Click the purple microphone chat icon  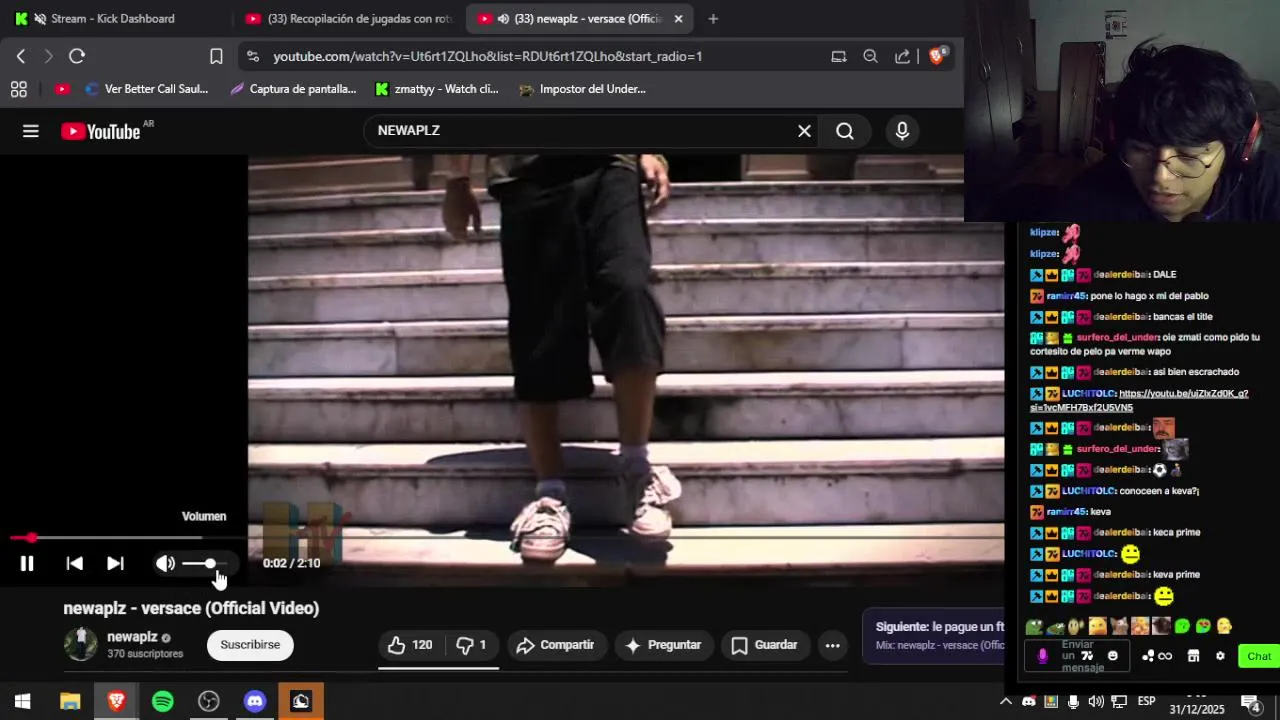click(x=1042, y=656)
